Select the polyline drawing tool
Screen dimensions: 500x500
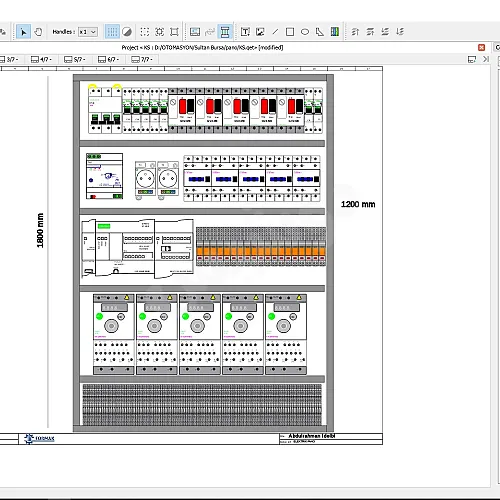click(x=320, y=32)
